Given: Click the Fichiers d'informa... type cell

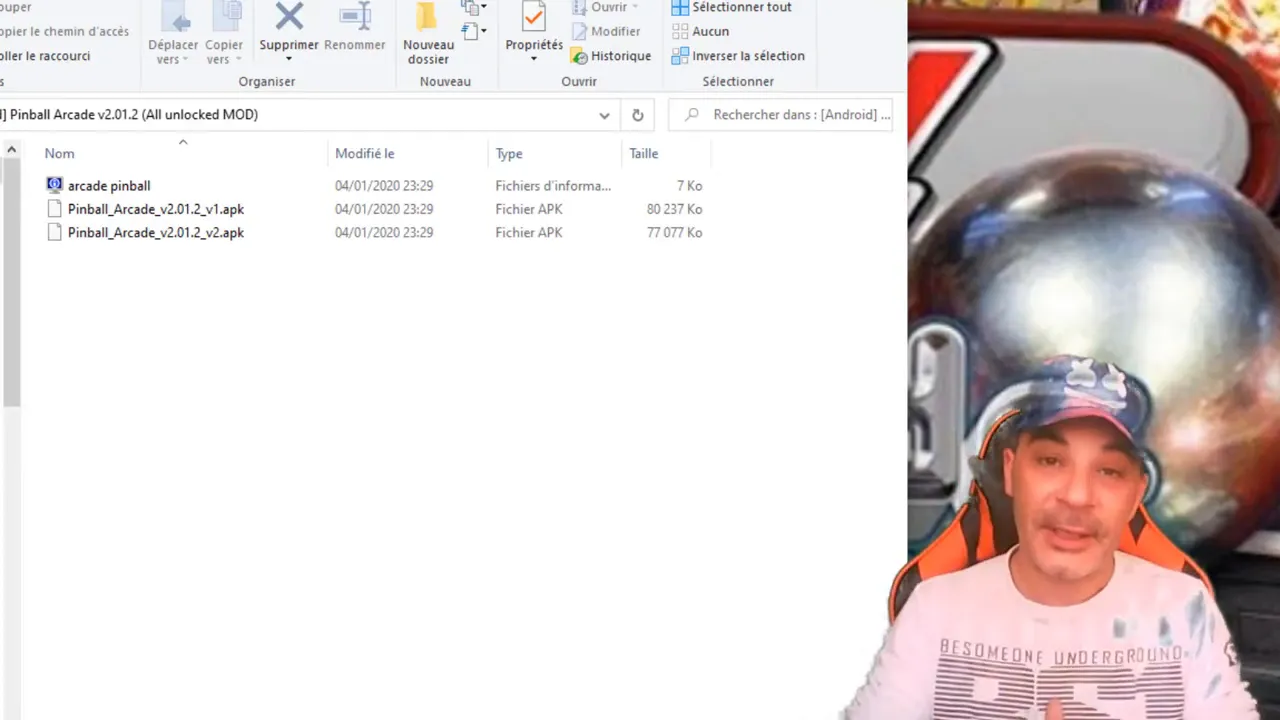Looking at the screenshot, I should (553, 186).
